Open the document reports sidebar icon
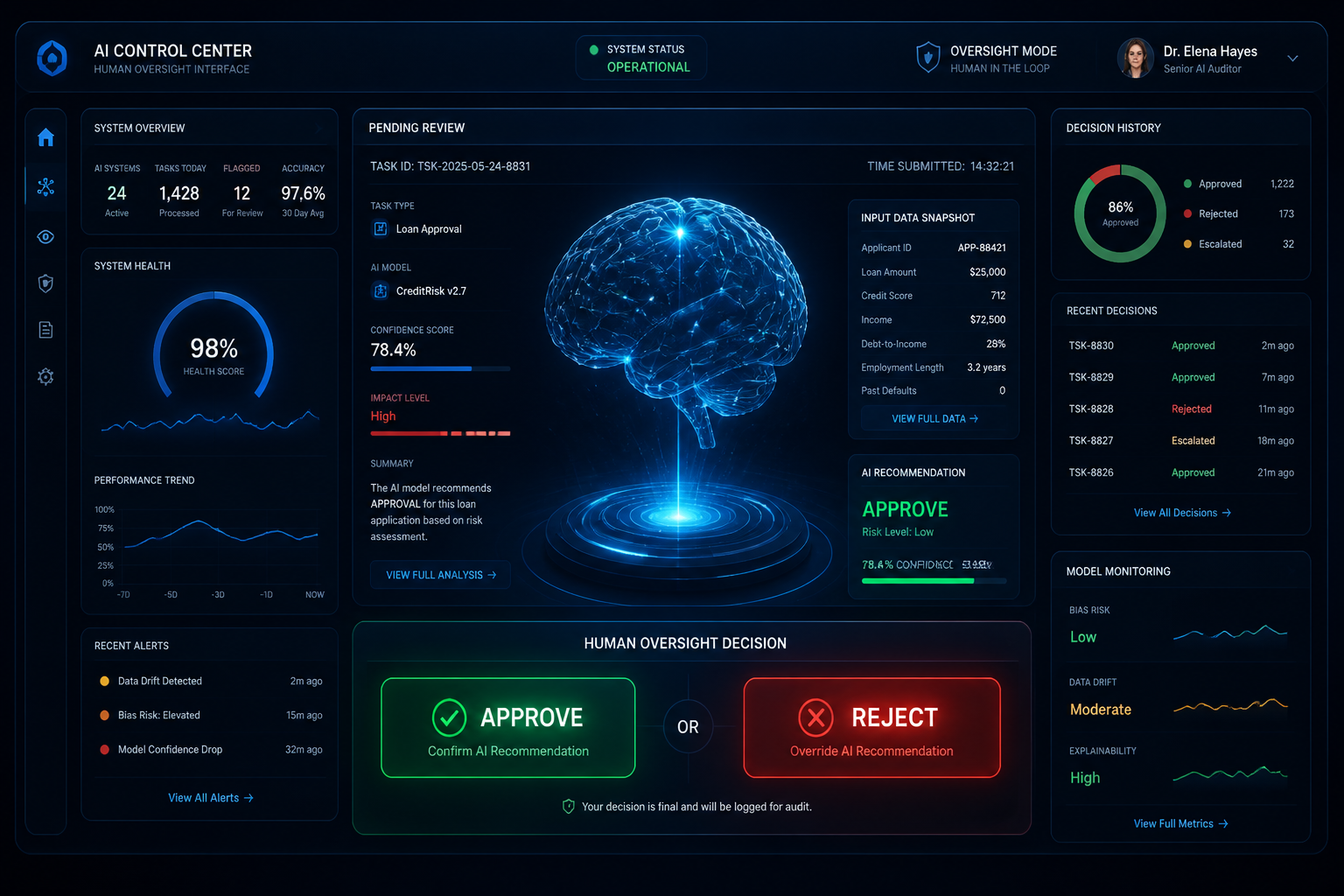1344x896 pixels. [x=45, y=330]
